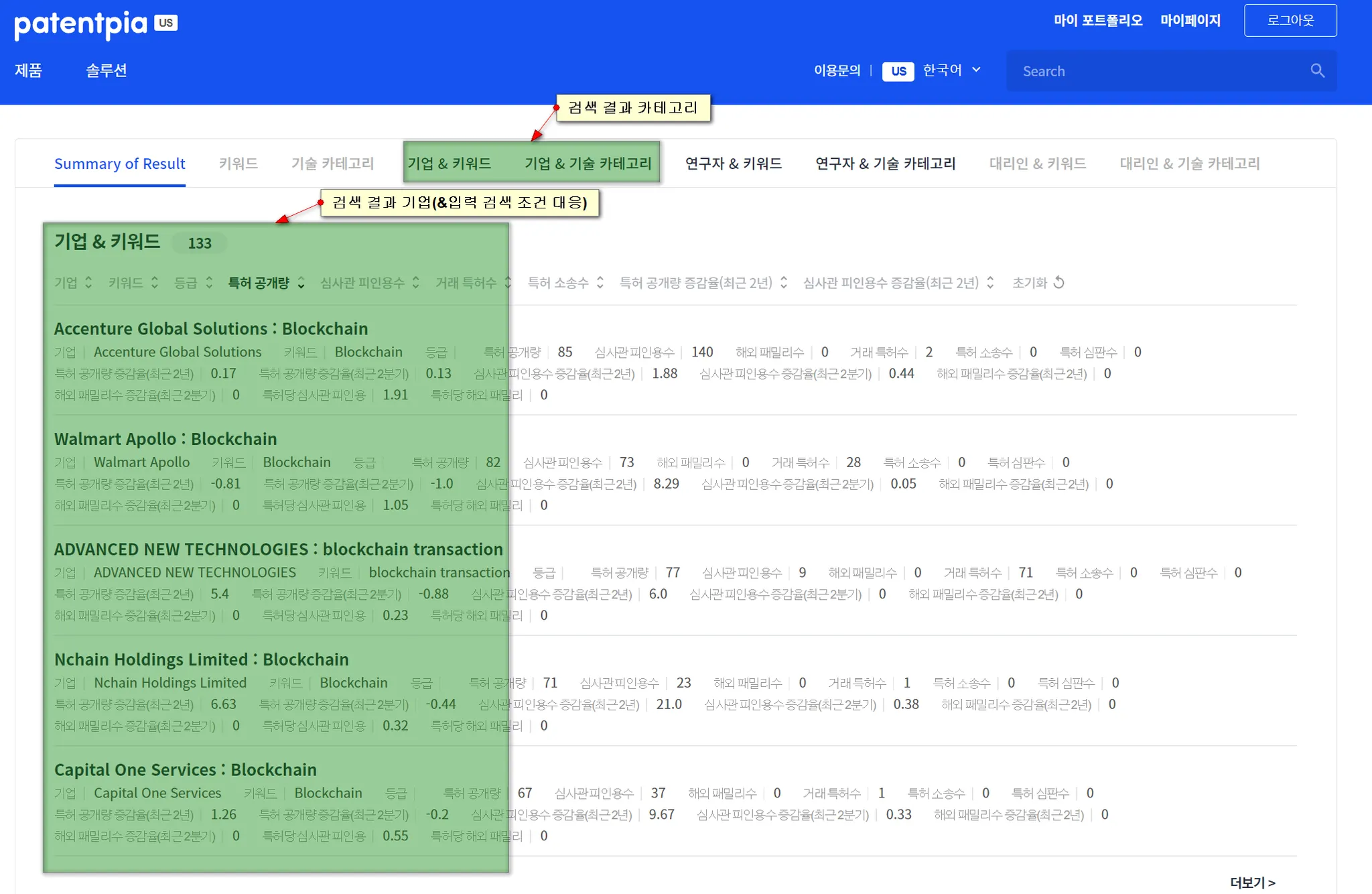
Task: Sort by 특허 공개량 증감율 arrows
Action: [784, 282]
